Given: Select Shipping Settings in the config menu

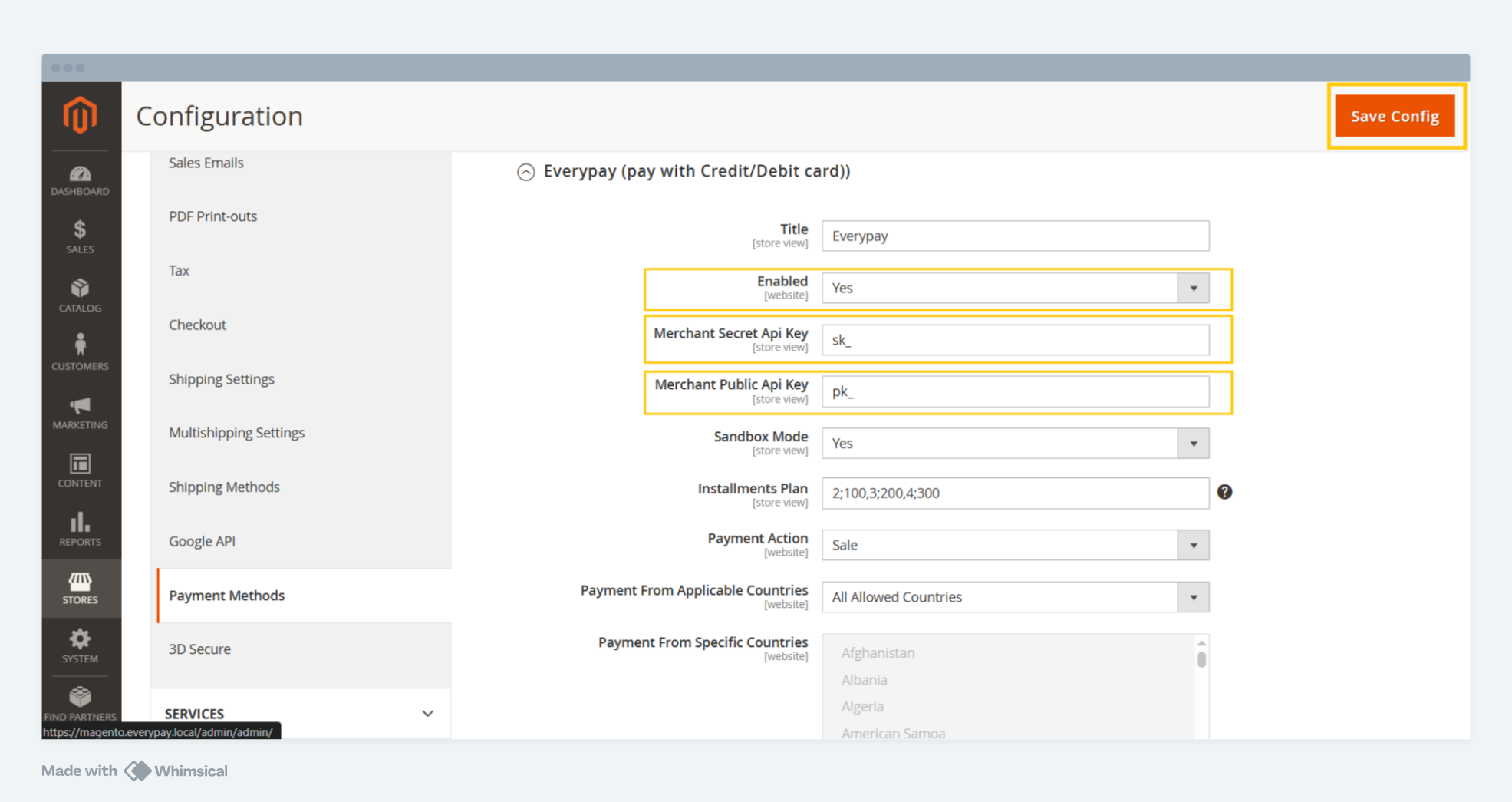Looking at the screenshot, I should (221, 379).
